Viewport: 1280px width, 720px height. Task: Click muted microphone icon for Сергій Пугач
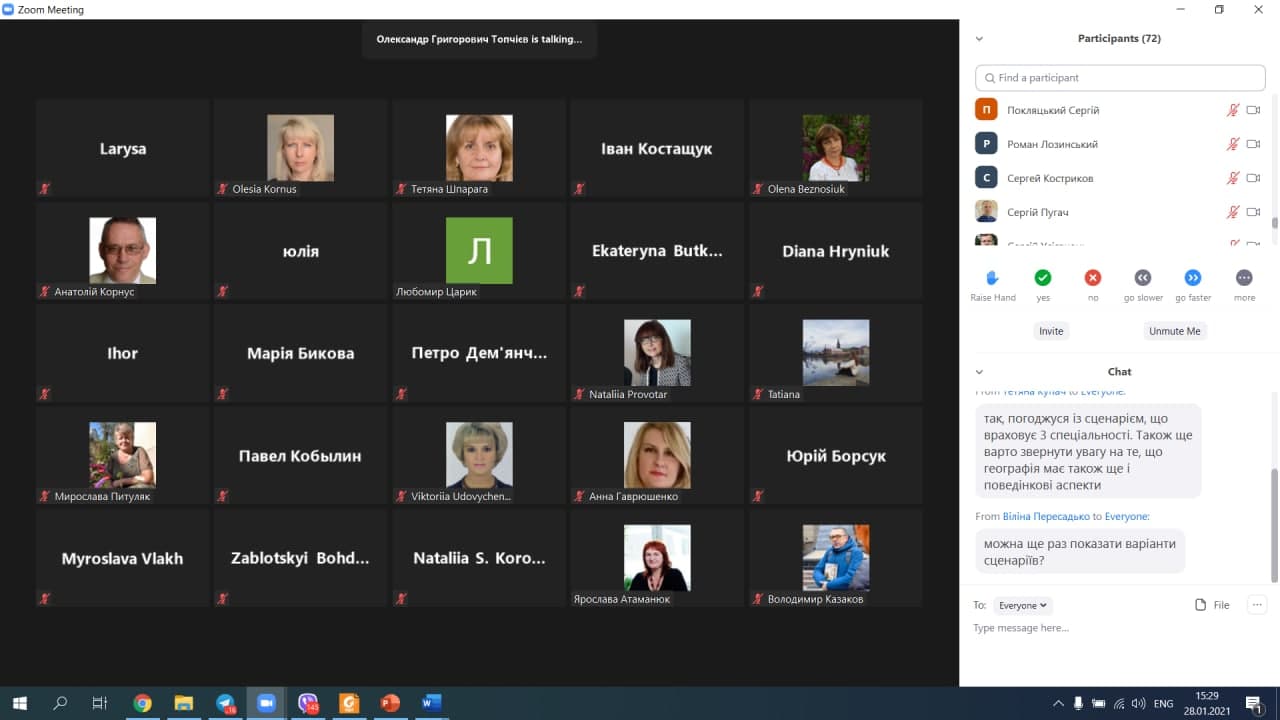(x=1233, y=212)
